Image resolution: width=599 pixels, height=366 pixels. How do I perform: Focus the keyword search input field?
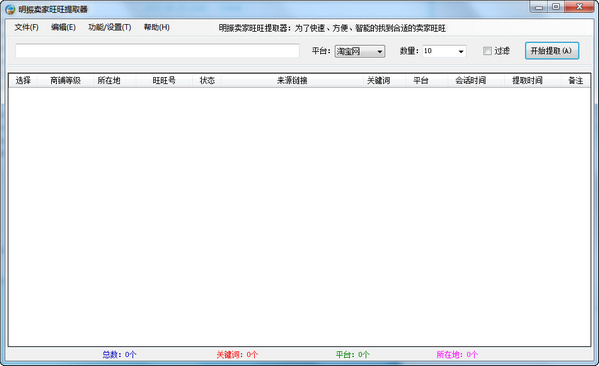[157, 51]
